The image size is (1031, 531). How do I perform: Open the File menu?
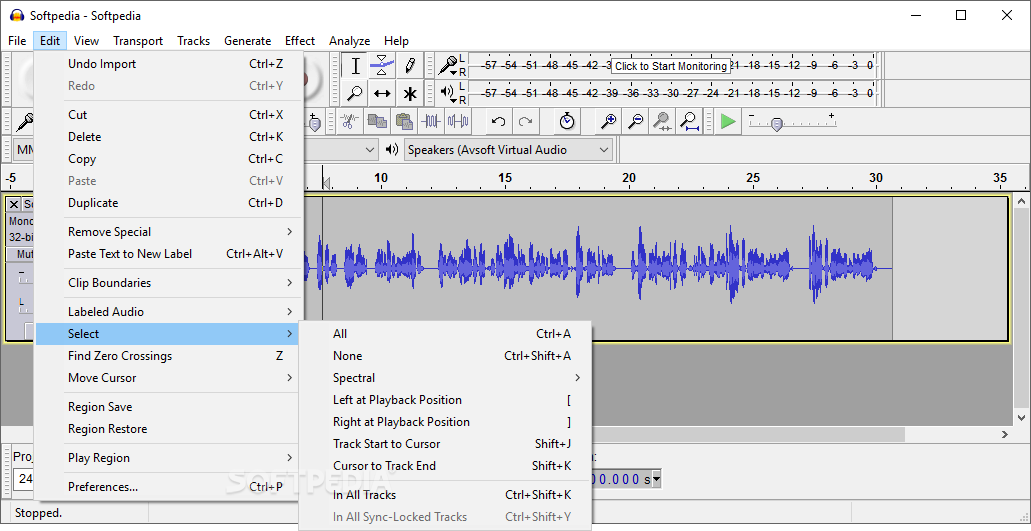point(17,41)
